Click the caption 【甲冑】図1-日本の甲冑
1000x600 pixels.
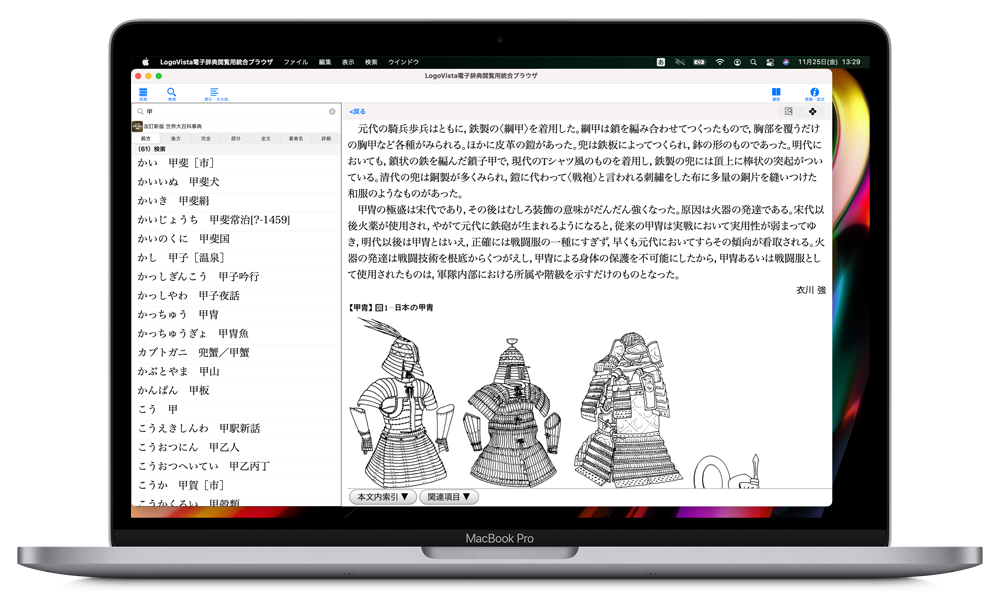pos(391,307)
